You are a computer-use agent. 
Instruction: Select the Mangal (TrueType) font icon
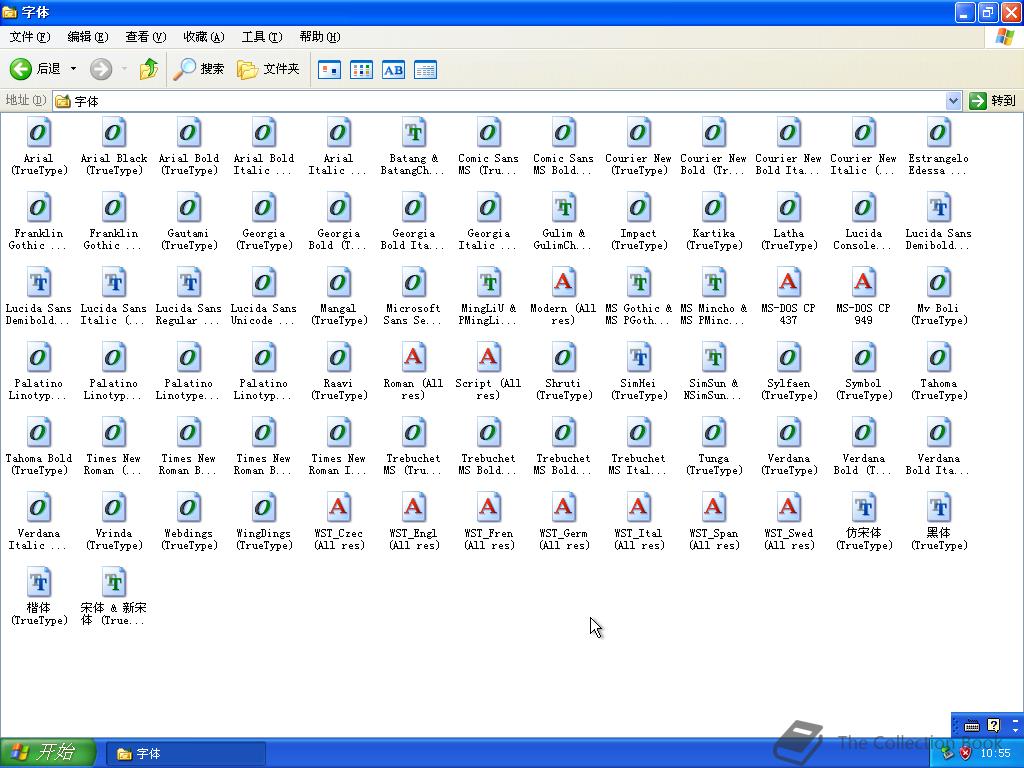coord(338,283)
